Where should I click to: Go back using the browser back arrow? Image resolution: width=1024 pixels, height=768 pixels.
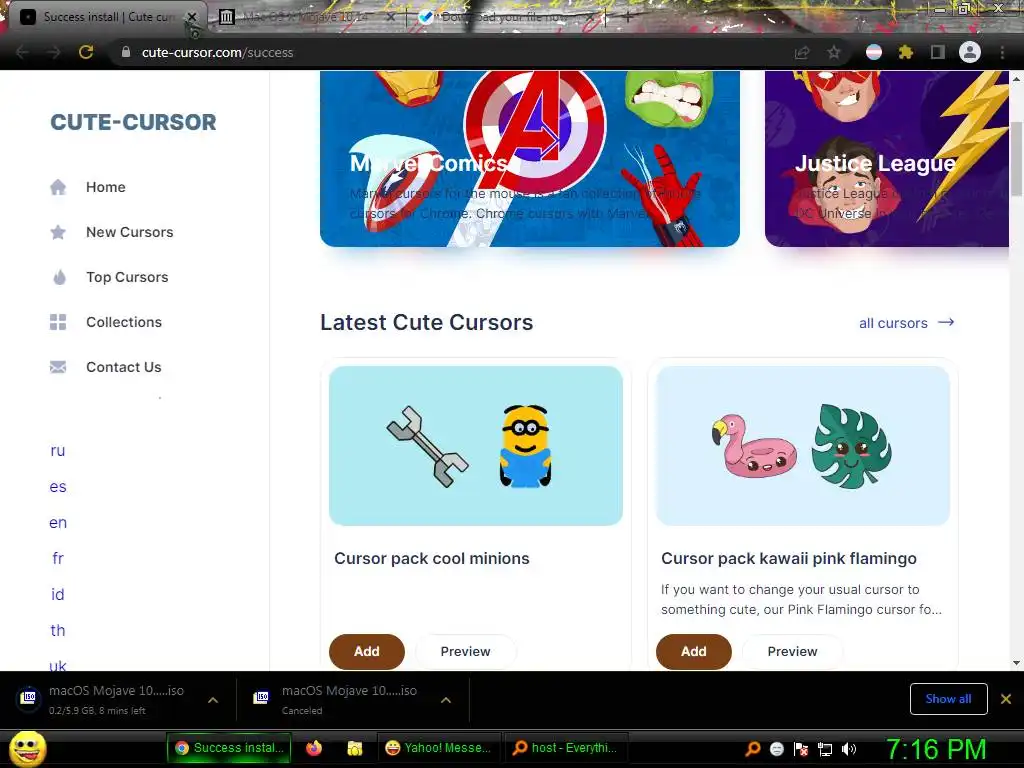(x=22, y=52)
